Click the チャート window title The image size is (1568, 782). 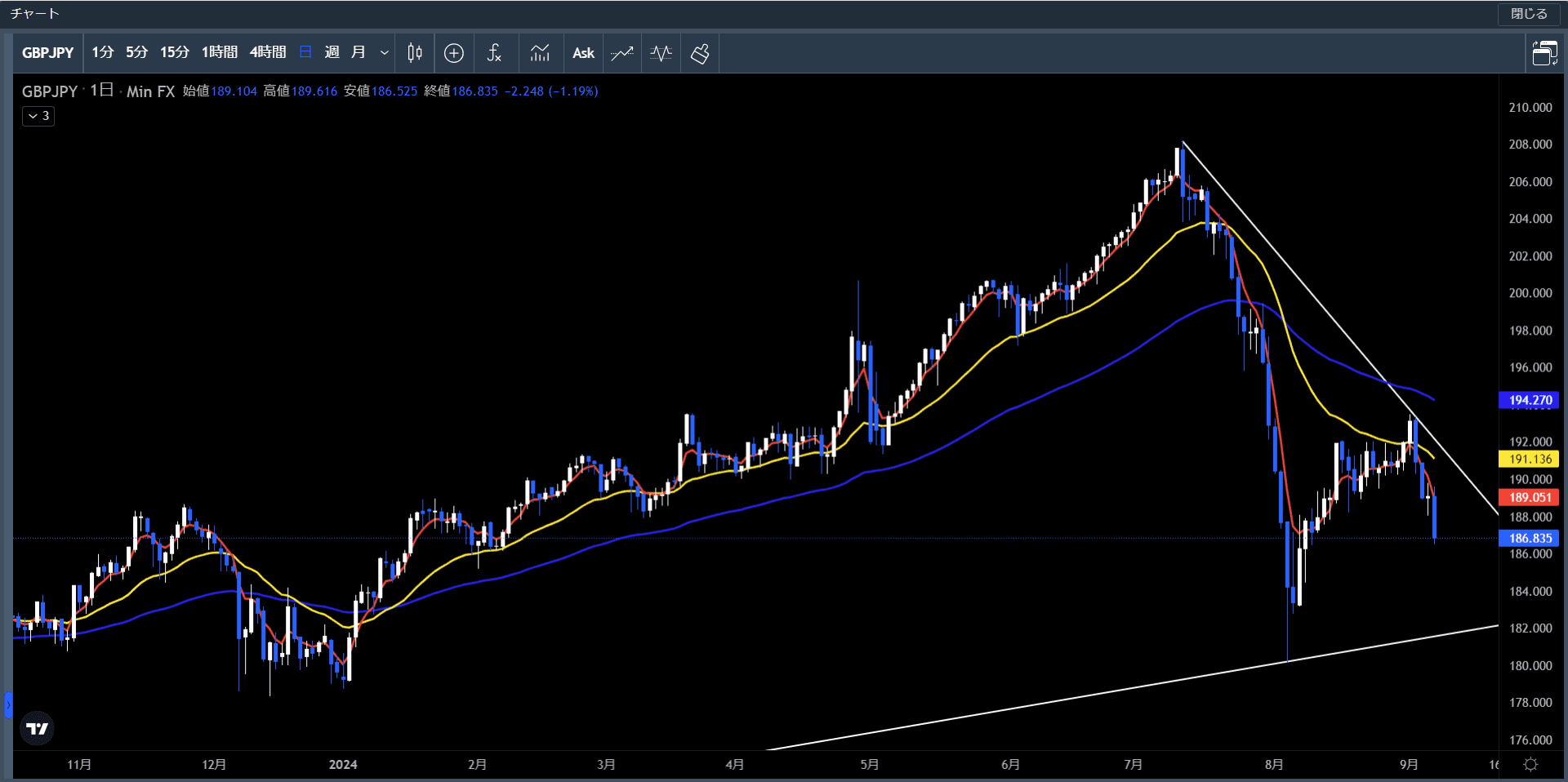pyautogui.click(x=35, y=14)
